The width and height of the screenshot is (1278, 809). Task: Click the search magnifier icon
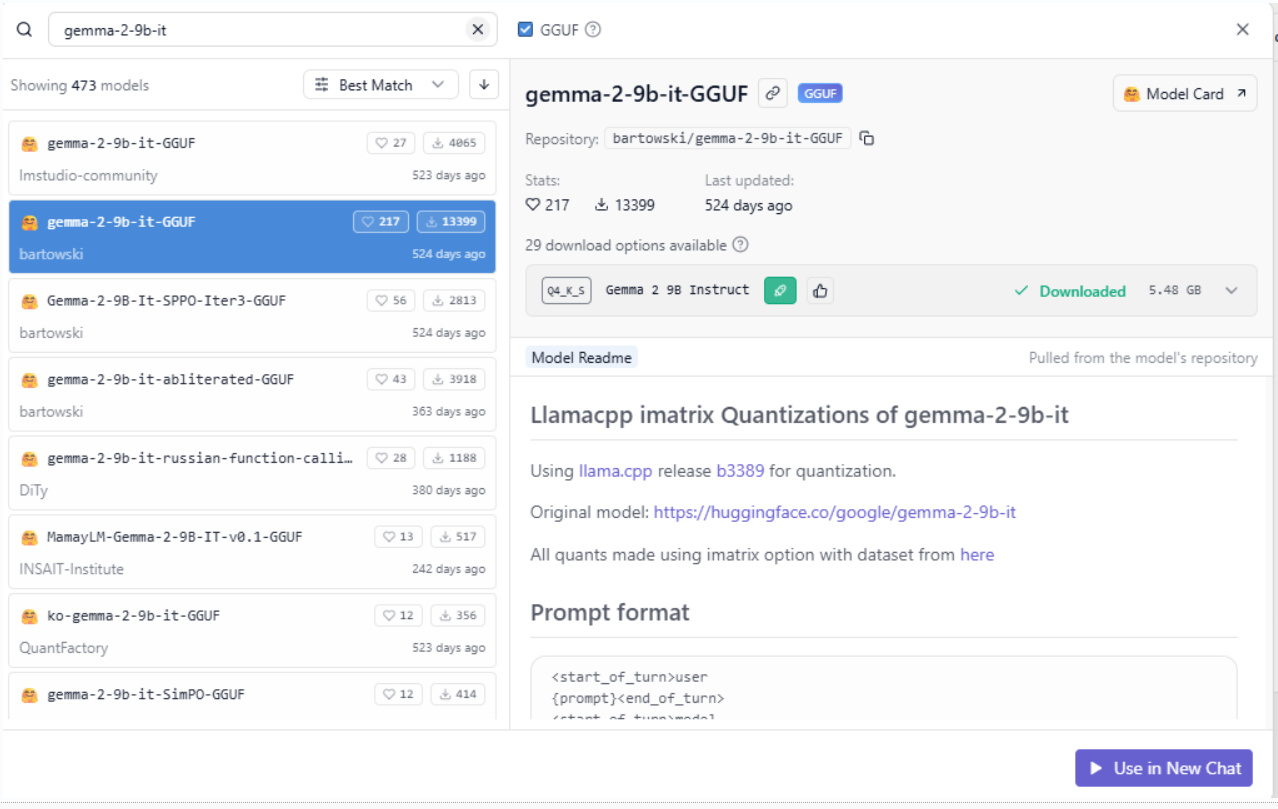click(x=24, y=29)
